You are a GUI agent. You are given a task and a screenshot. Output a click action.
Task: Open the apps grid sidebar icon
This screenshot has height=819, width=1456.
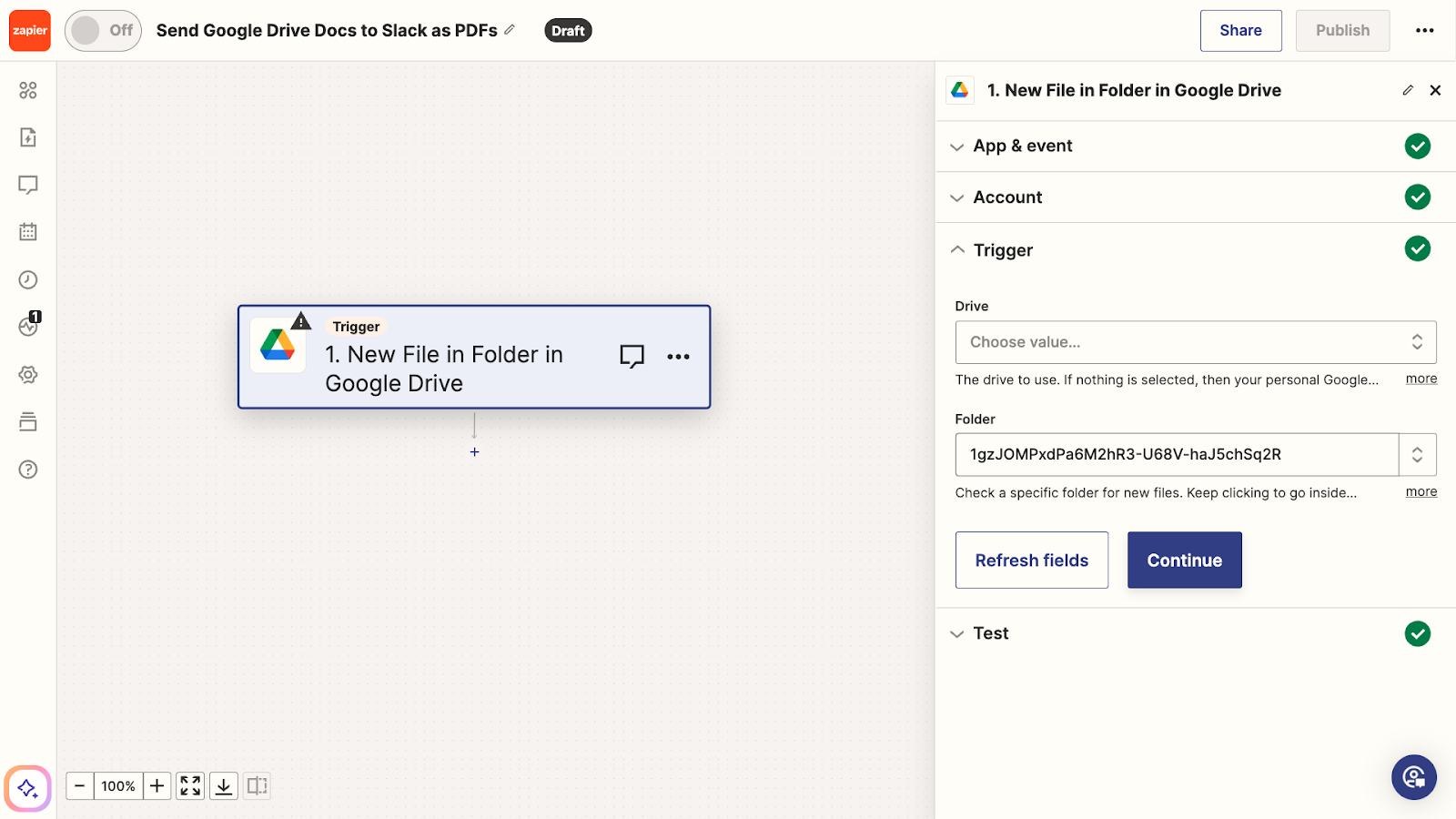coord(28,90)
